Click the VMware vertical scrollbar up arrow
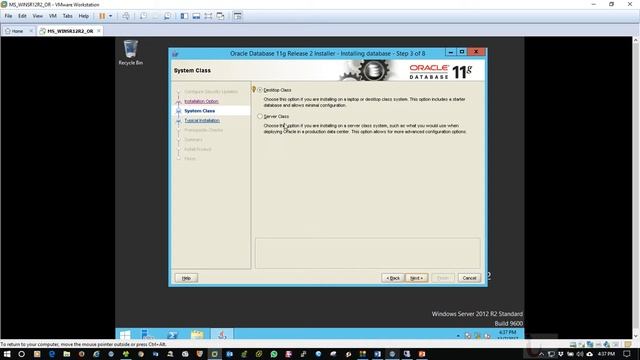The height and width of the screenshot is (360, 640). pos(636,40)
